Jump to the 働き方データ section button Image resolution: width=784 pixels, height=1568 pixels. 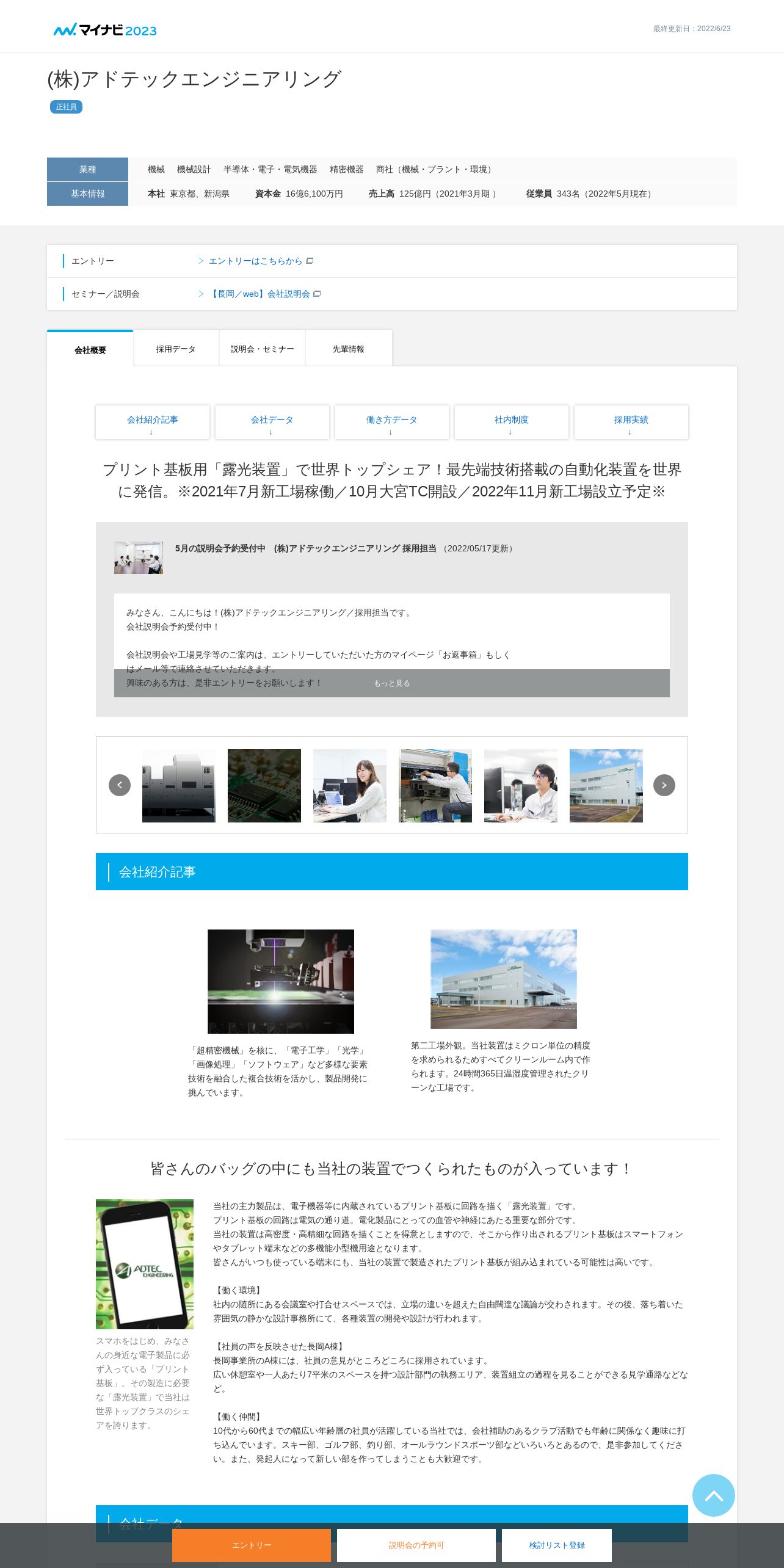coord(392,423)
